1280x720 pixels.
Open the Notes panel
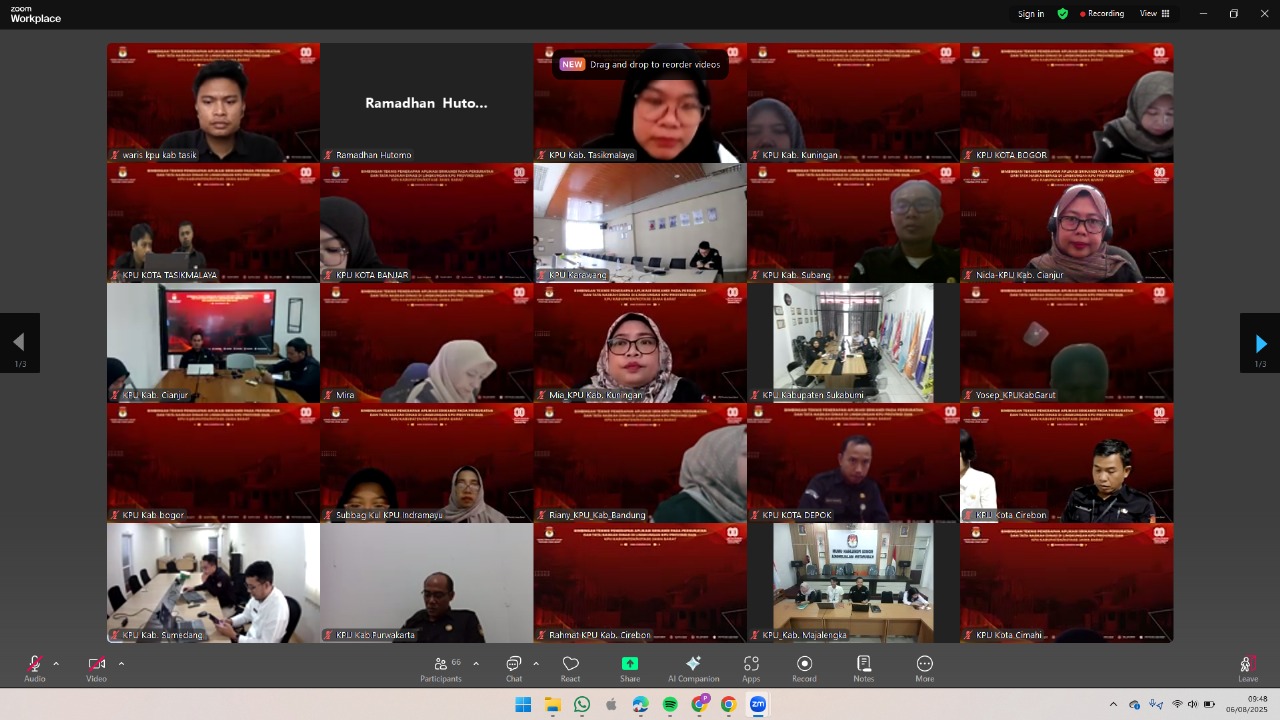[864, 668]
